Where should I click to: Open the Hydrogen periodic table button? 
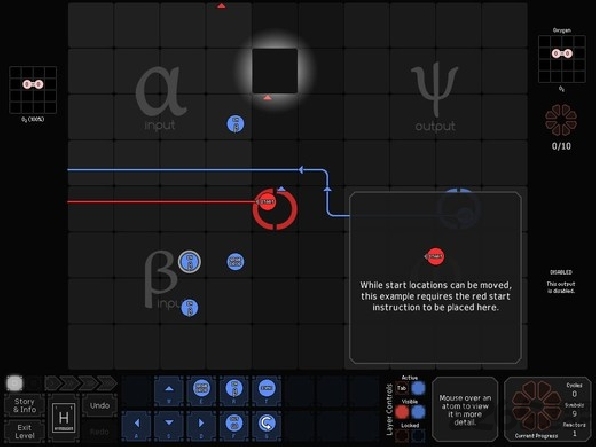(64, 418)
